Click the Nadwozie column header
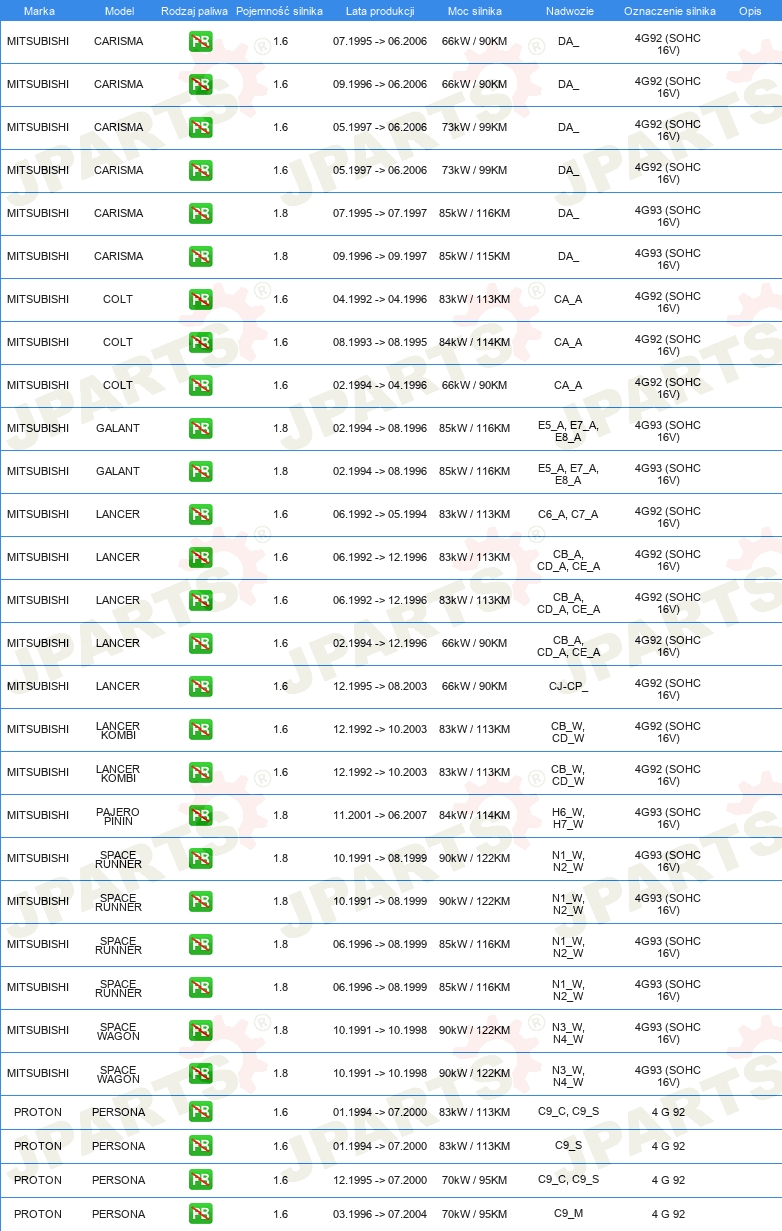The width and height of the screenshot is (782, 1231). 569,11
